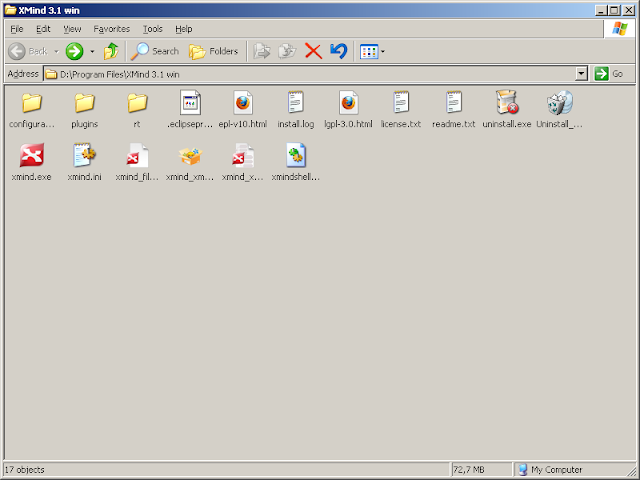Screen dimensions: 640x480
Task: Select the plugins folder
Action: tap(84, 109)
